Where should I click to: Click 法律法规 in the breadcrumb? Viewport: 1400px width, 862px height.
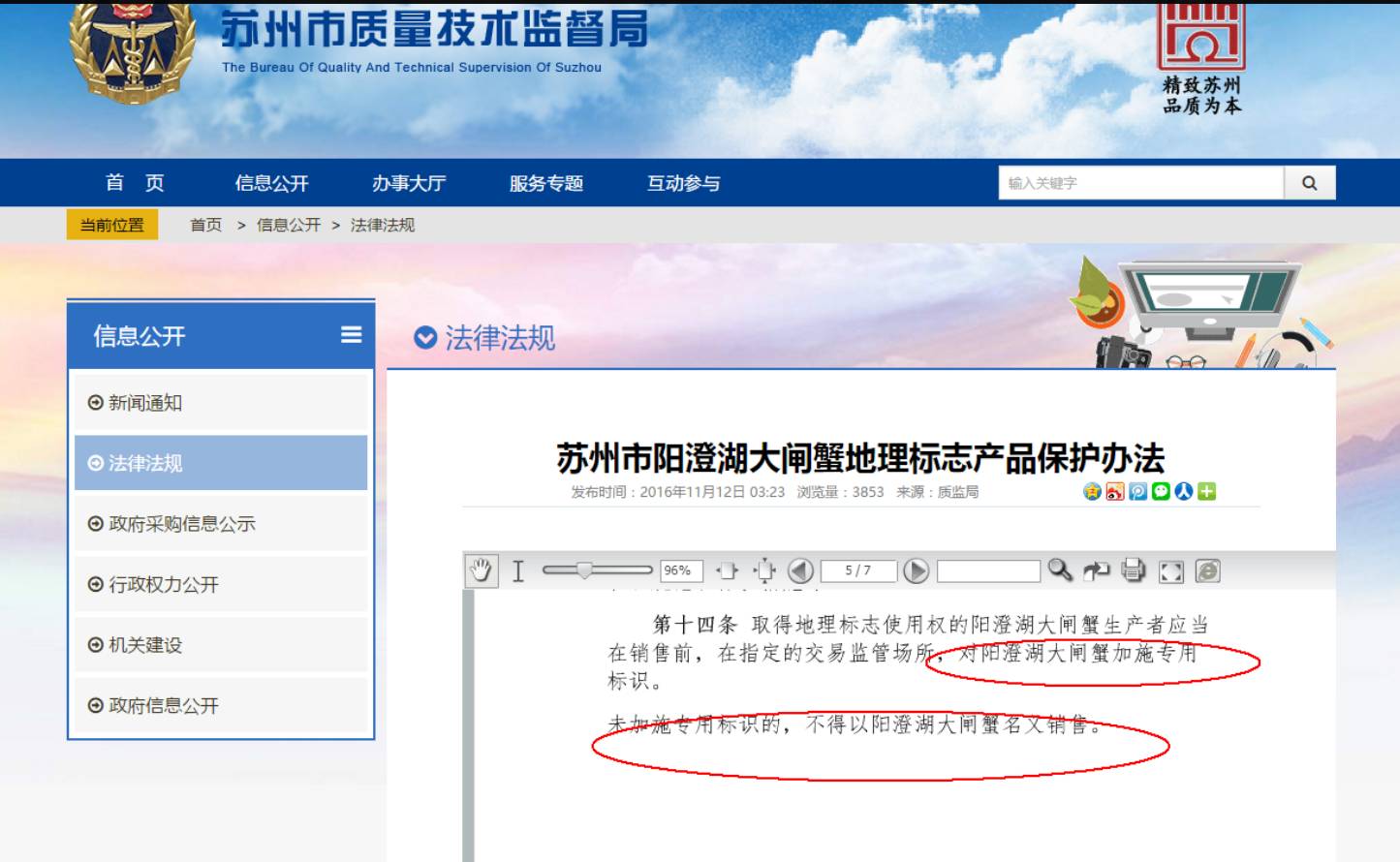(x=383, y=225)
